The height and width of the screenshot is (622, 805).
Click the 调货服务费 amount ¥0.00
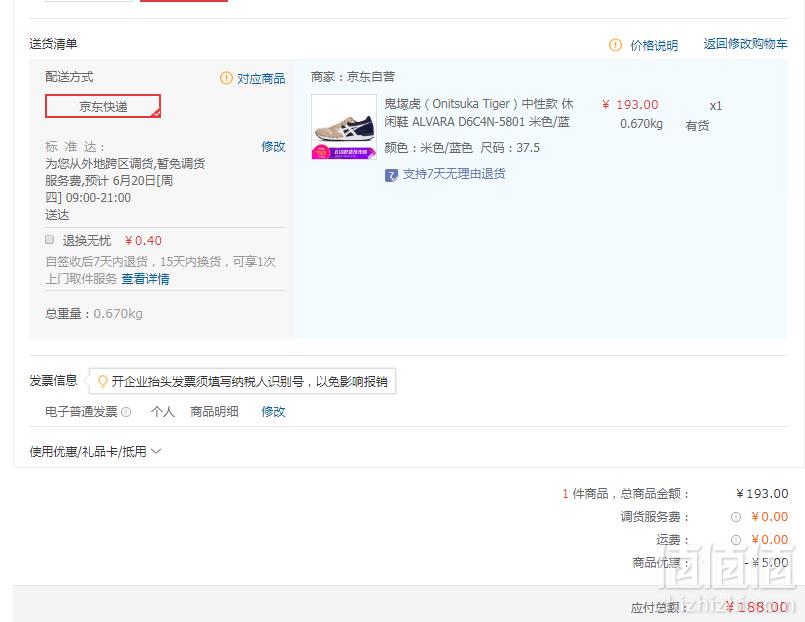(770, 517)
